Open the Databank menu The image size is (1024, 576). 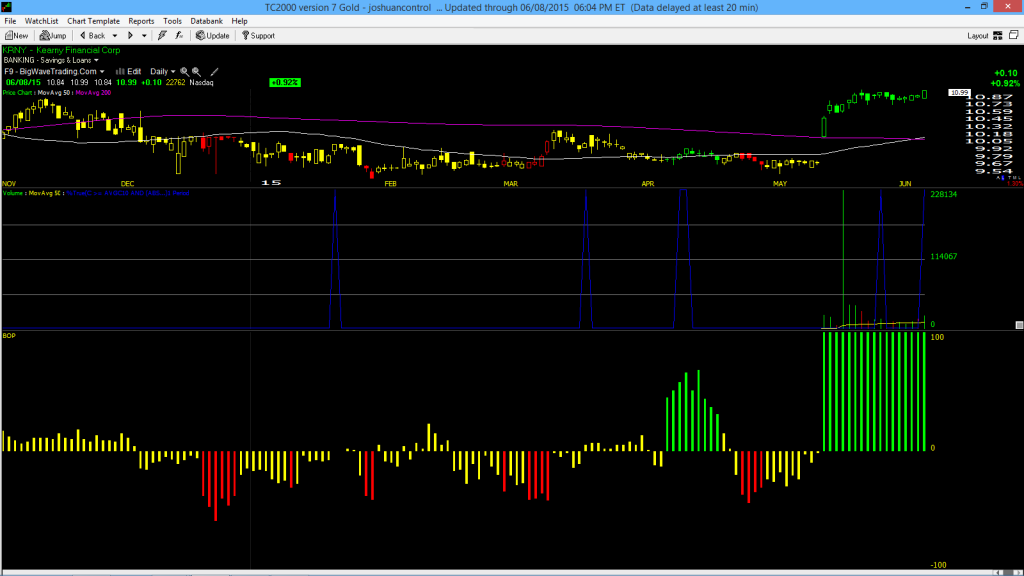(206, 21)
